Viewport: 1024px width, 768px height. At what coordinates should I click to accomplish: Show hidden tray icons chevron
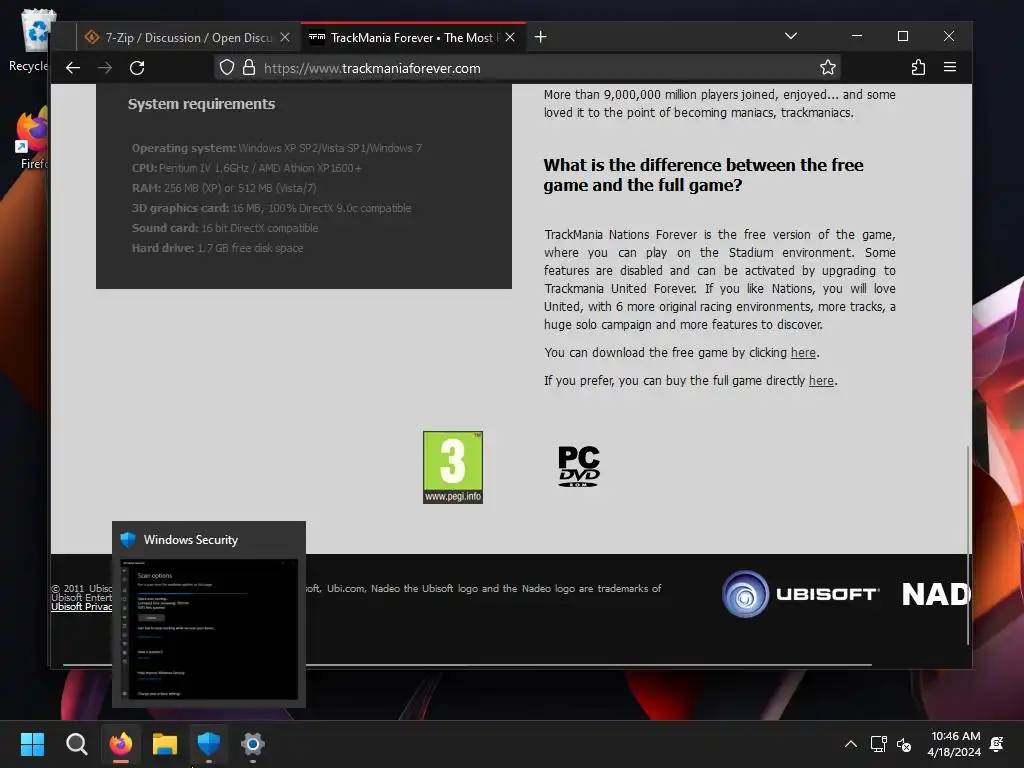coord(851,744)
